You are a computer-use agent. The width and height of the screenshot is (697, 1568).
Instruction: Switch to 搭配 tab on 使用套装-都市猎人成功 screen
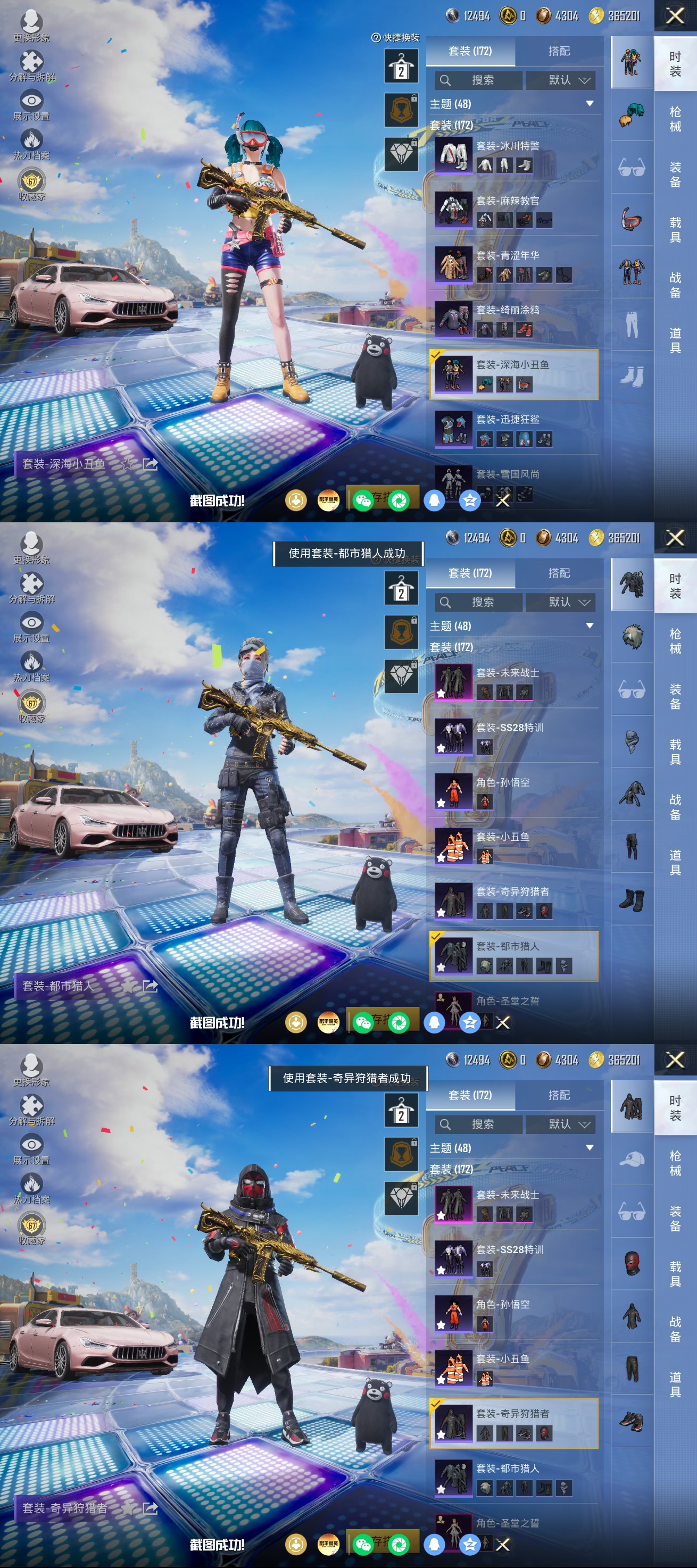pyautogui.click(x=559, y=573)
